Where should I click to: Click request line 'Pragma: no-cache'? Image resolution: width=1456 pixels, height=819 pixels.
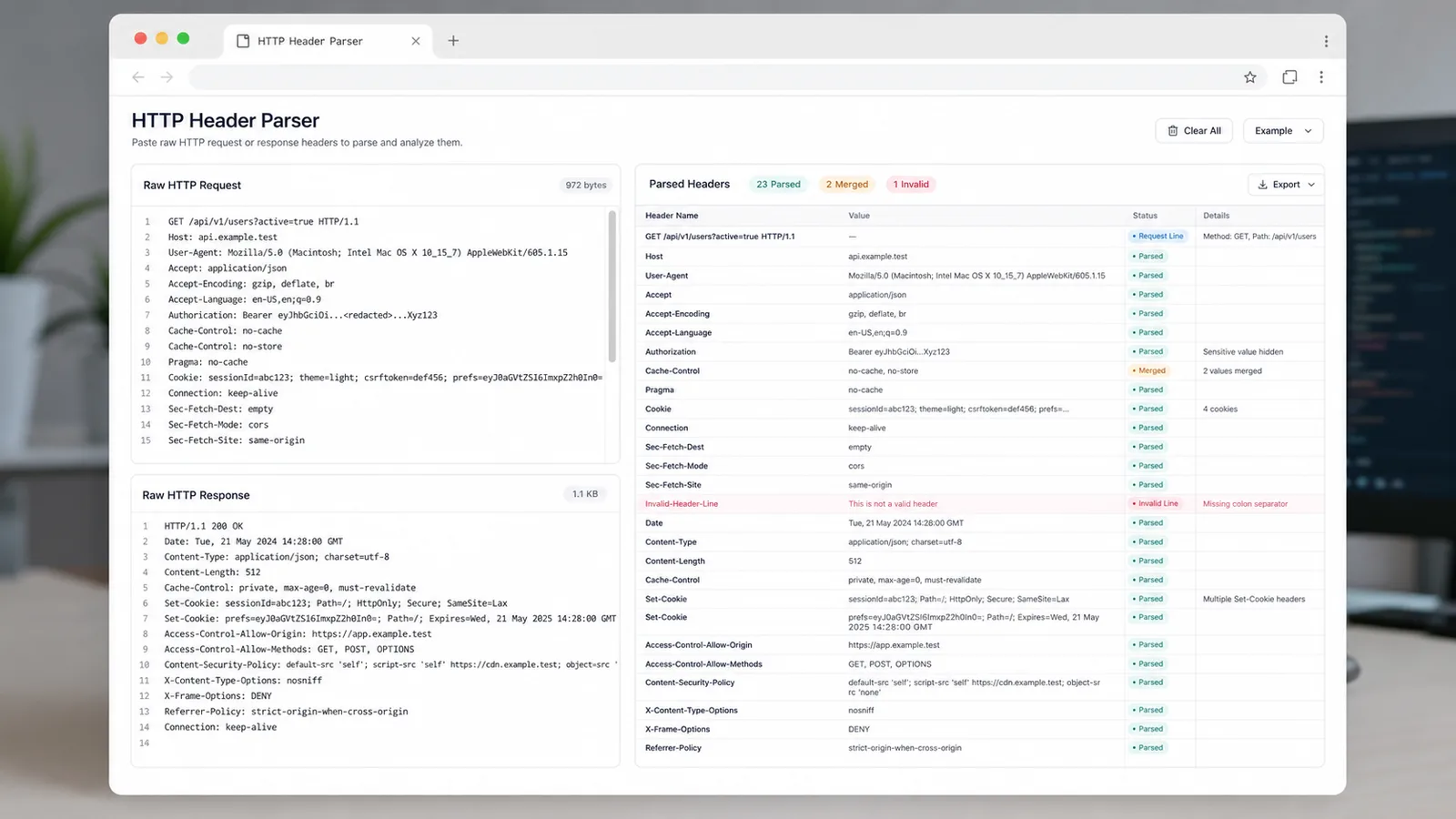tap(207, 362)
